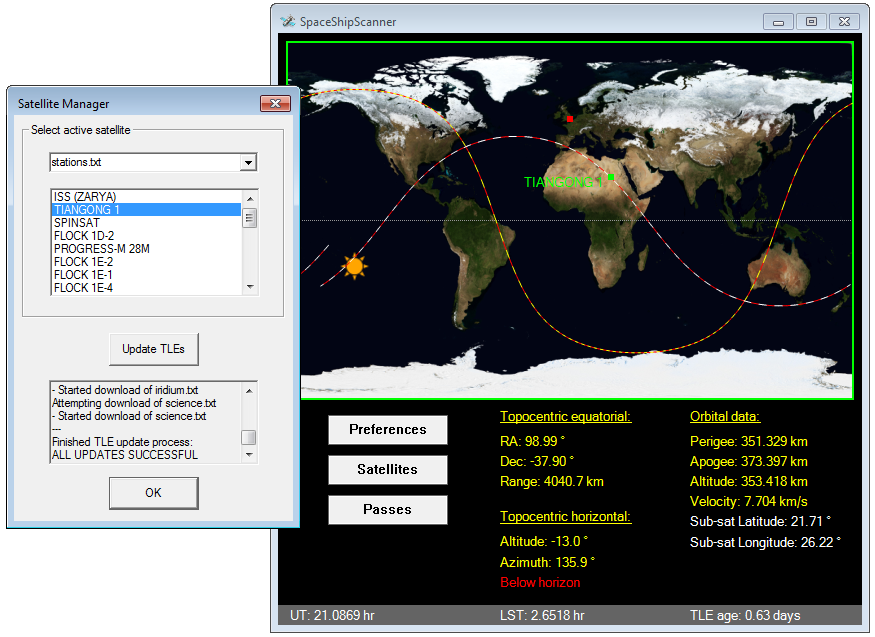Image resolution: width=875 pixels, height=637 pixels.
Task: Click the 'Sub-sat Latitude: 21.71 °' value
Action: click(x=761, y=522)
